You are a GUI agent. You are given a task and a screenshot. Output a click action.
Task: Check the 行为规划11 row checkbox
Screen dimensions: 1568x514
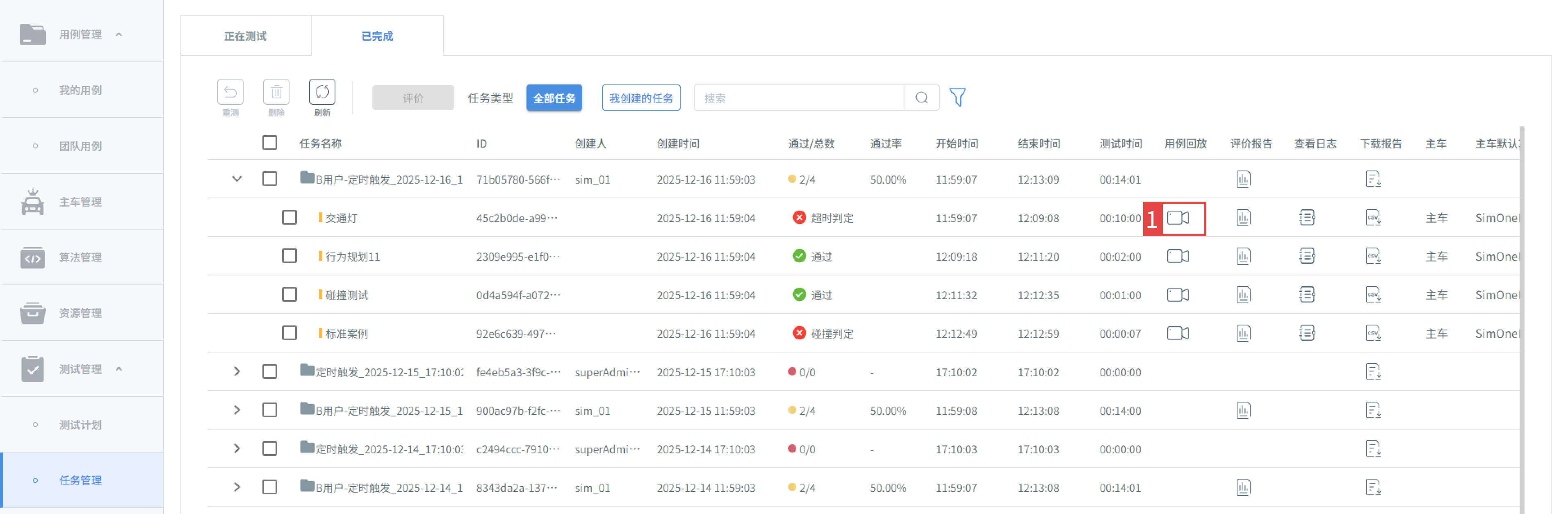pyautogui.click(x=289, y=256)
